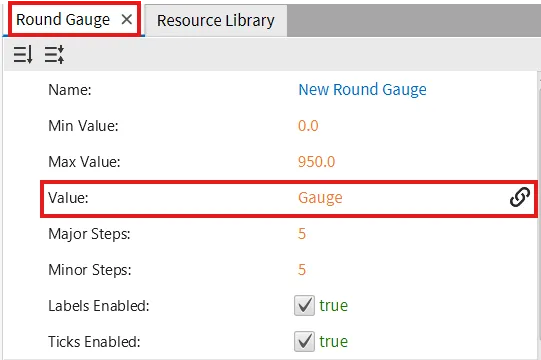Screen dimensions: 541x360
Task: Select the Major Steps label
Action: pyautogui.click(x=89, y=234)
